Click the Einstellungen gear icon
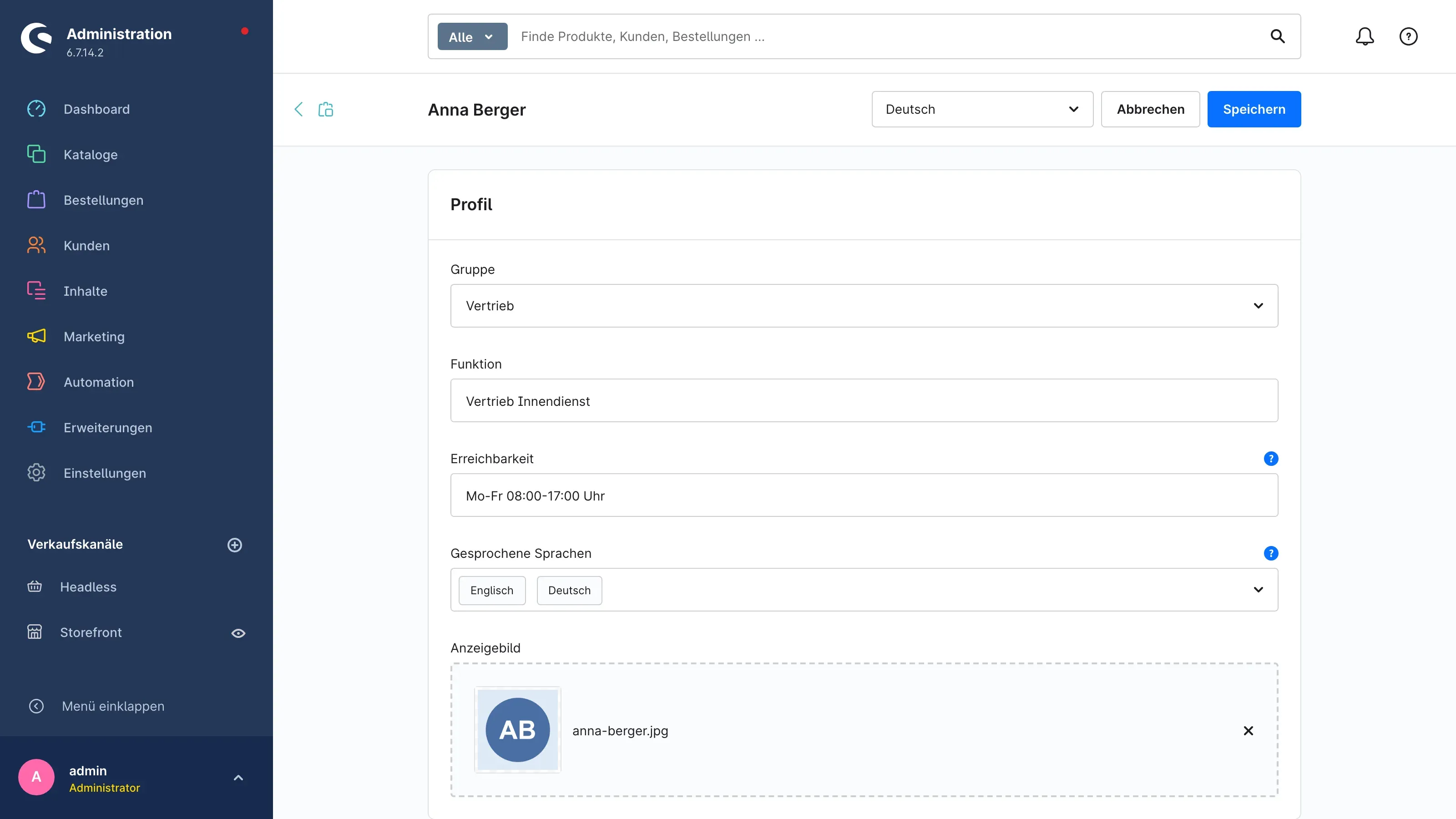The image size is (1456, 819). coord(36,473)
